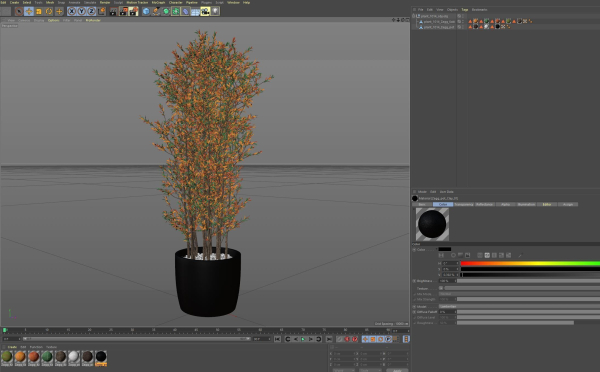This screenshot has height=372, width=600.
Task: Open the viewport Options menu
Action: pos(54,20)
